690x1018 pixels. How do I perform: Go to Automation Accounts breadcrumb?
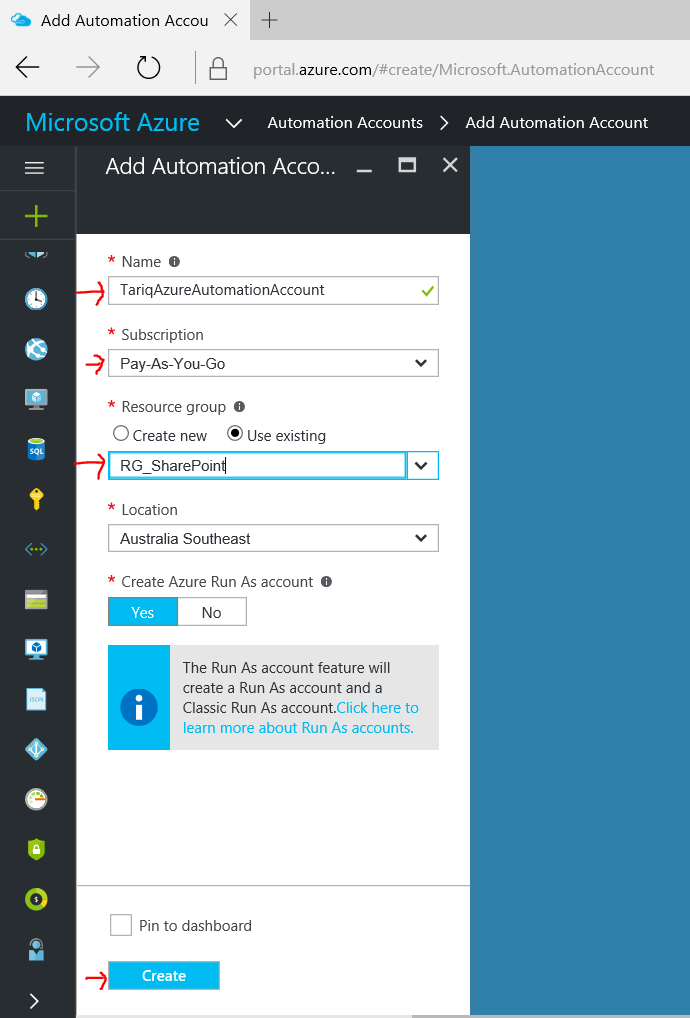point(345,123)
